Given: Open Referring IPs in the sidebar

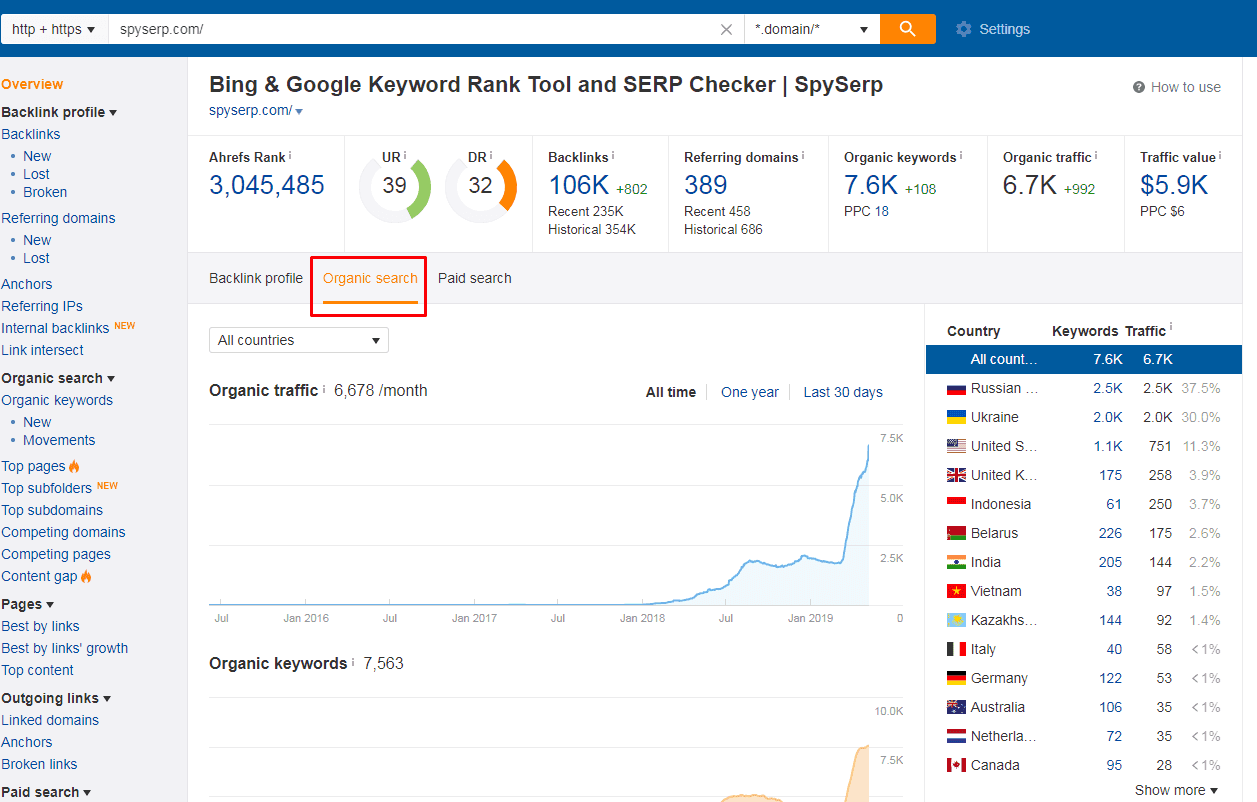Looking at the screenshot, I should point(42,306).
